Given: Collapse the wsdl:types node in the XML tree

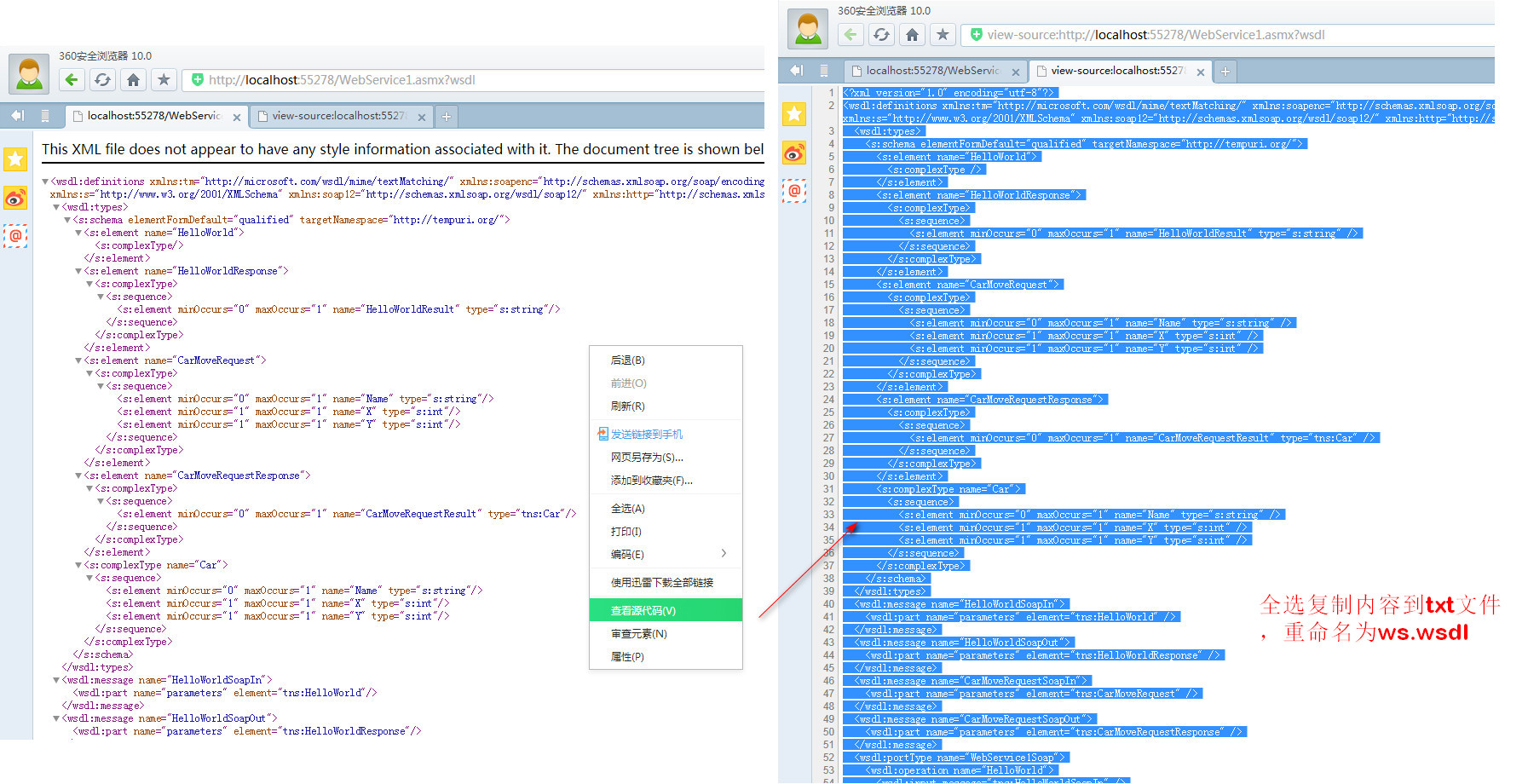Looking at the screenshot, I should (55, 206).
